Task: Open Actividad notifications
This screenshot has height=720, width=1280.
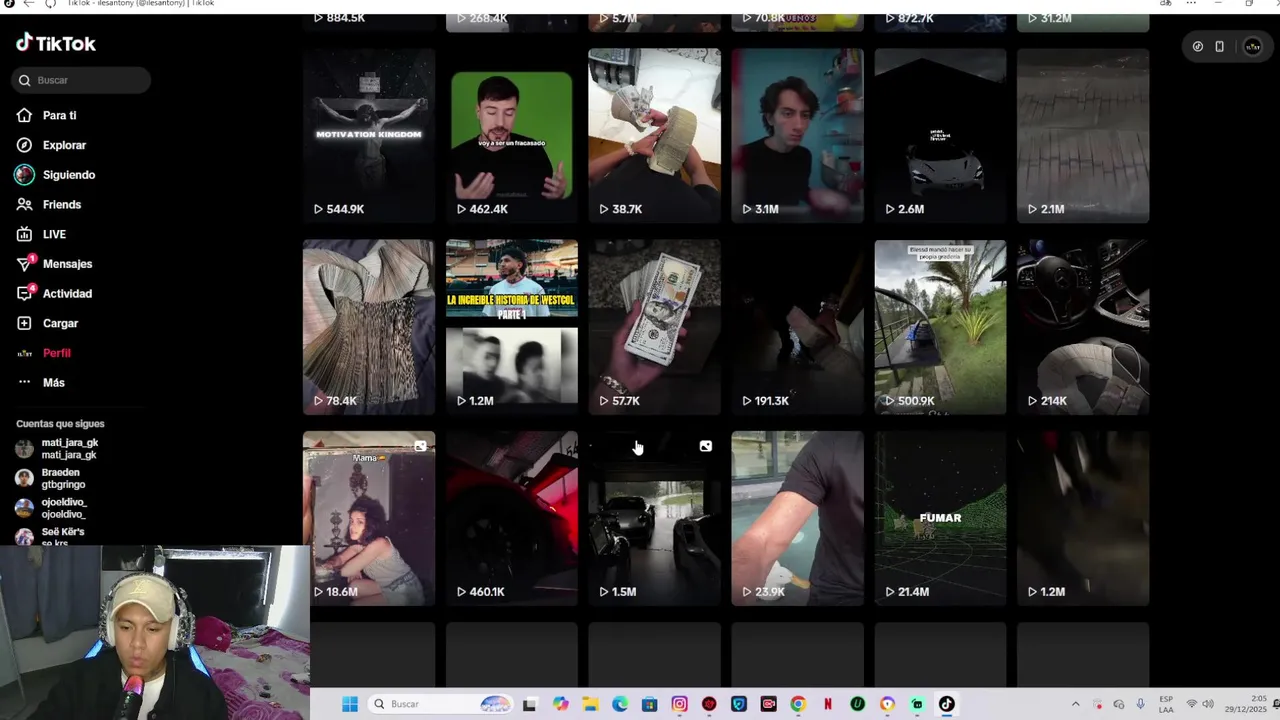Action: [67, 294]
